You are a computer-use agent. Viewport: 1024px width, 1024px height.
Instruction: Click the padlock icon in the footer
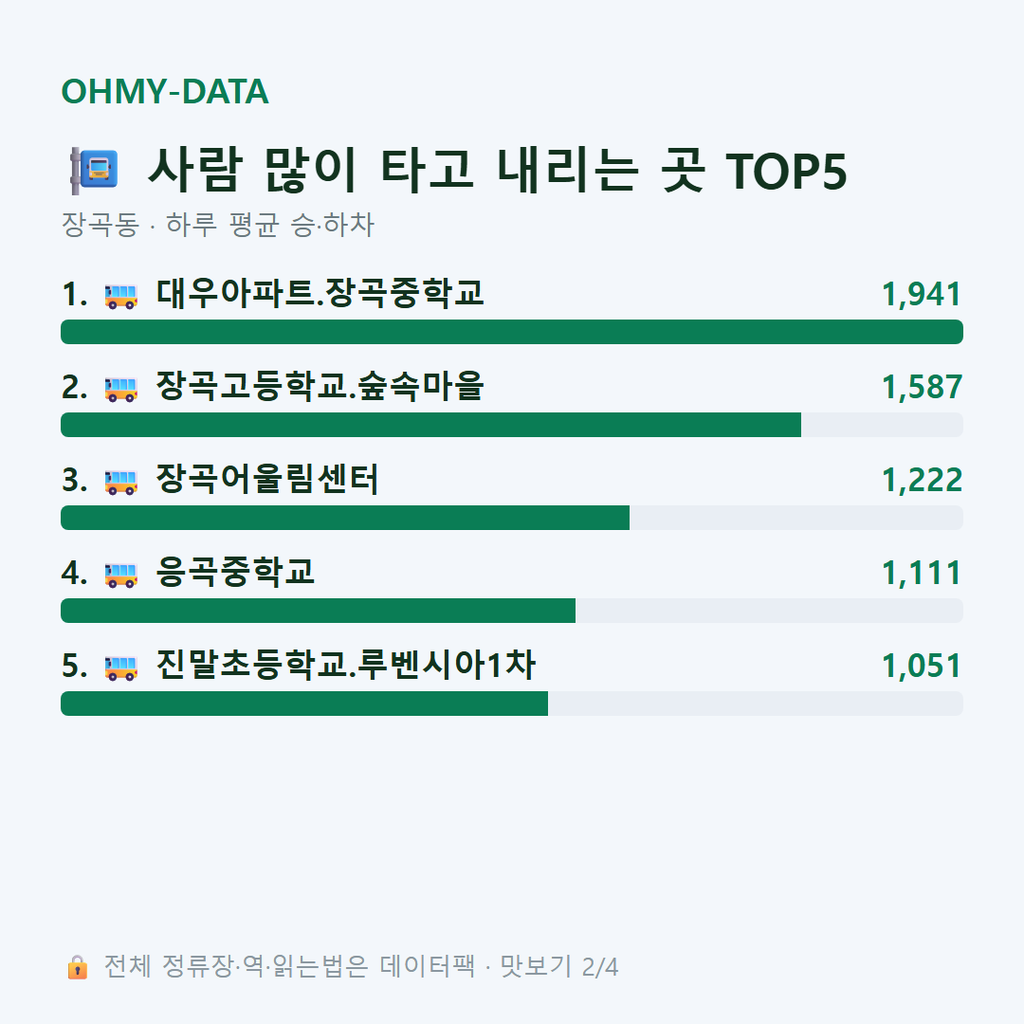coord(77,967)
